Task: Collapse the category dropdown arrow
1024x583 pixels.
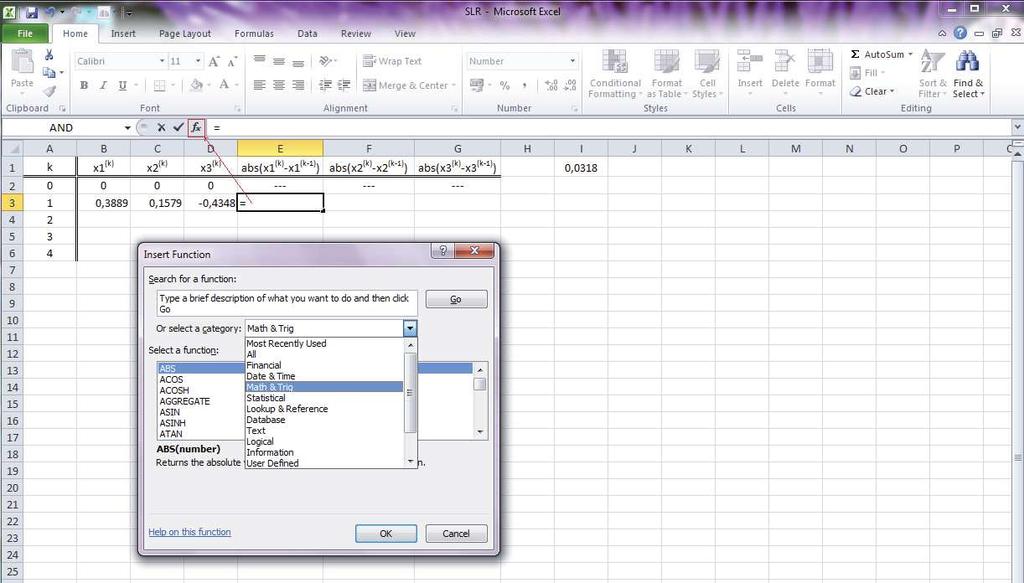Action: [x=409, y=328]
